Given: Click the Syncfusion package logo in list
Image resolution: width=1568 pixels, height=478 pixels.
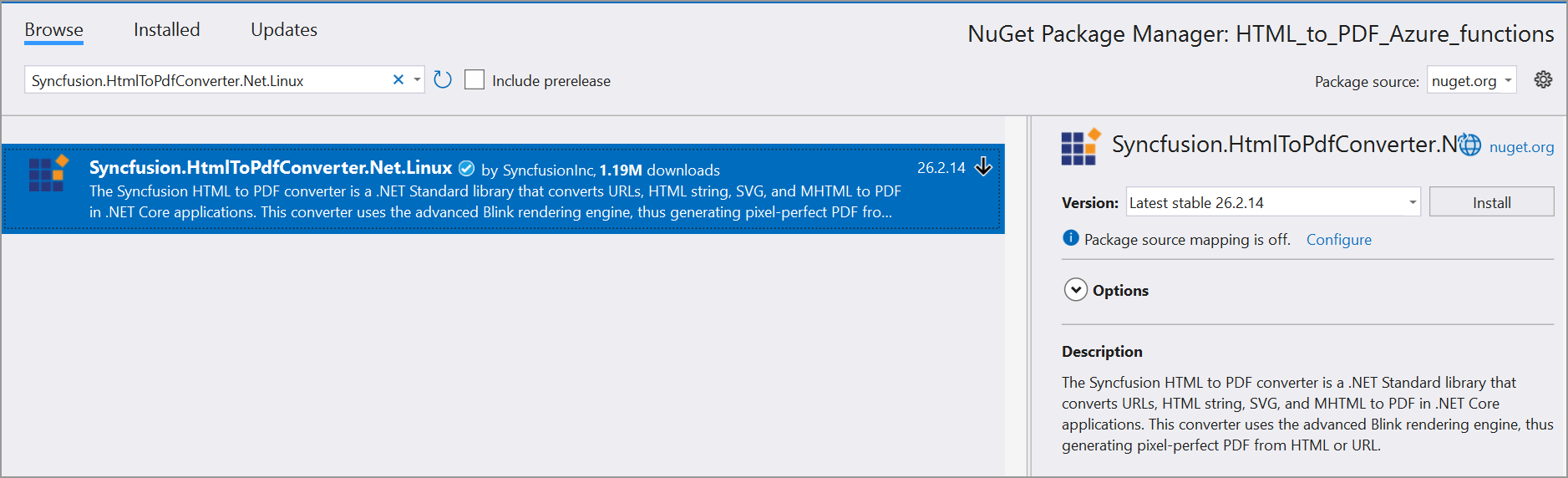Looking at the screenshot, I should pyautogui.click(x=48, y=174).
